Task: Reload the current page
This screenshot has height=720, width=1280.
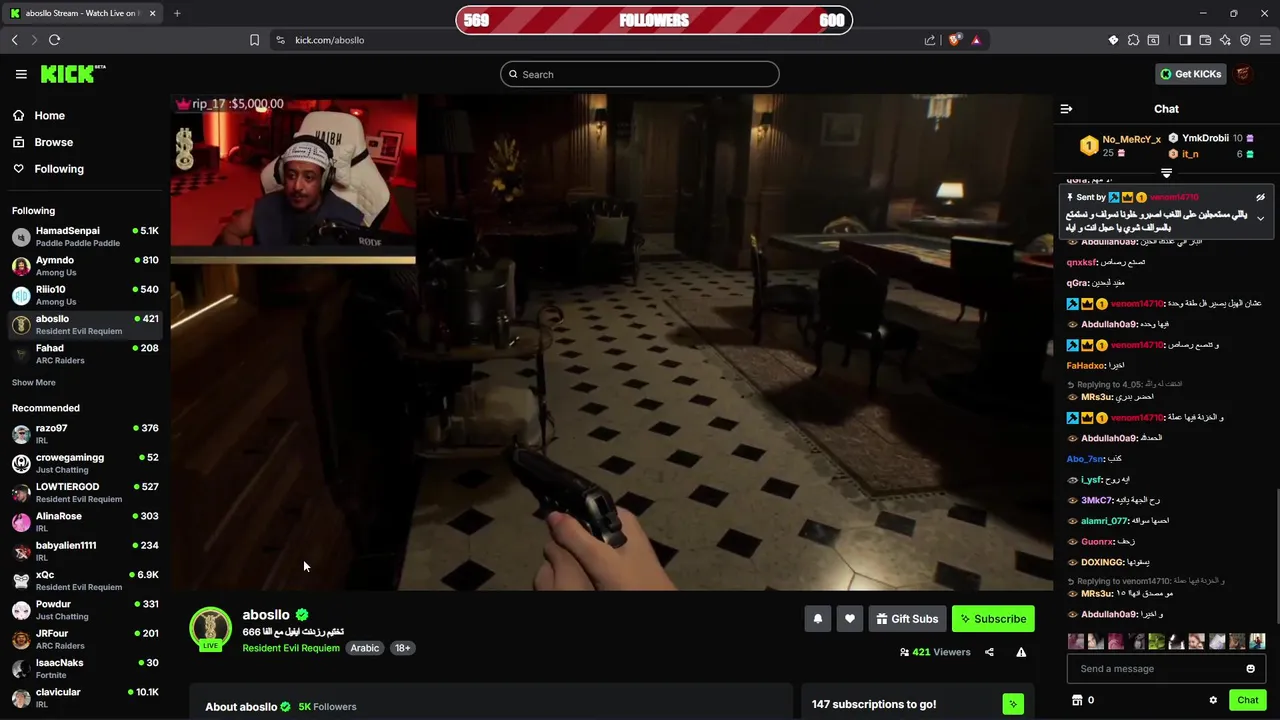Action: pos(54,40)
